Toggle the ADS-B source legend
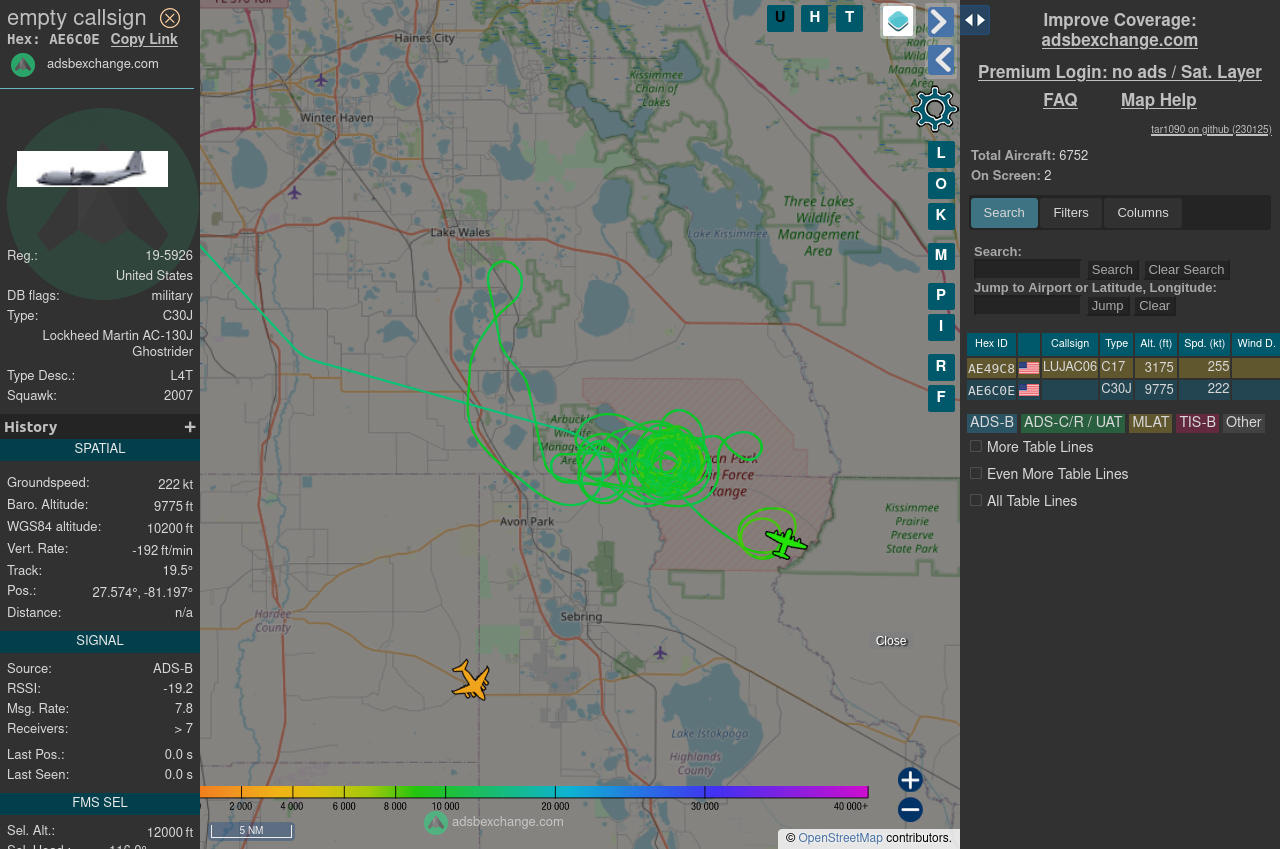The height and width of the screenshot is (849, 1280). point(992,423)
